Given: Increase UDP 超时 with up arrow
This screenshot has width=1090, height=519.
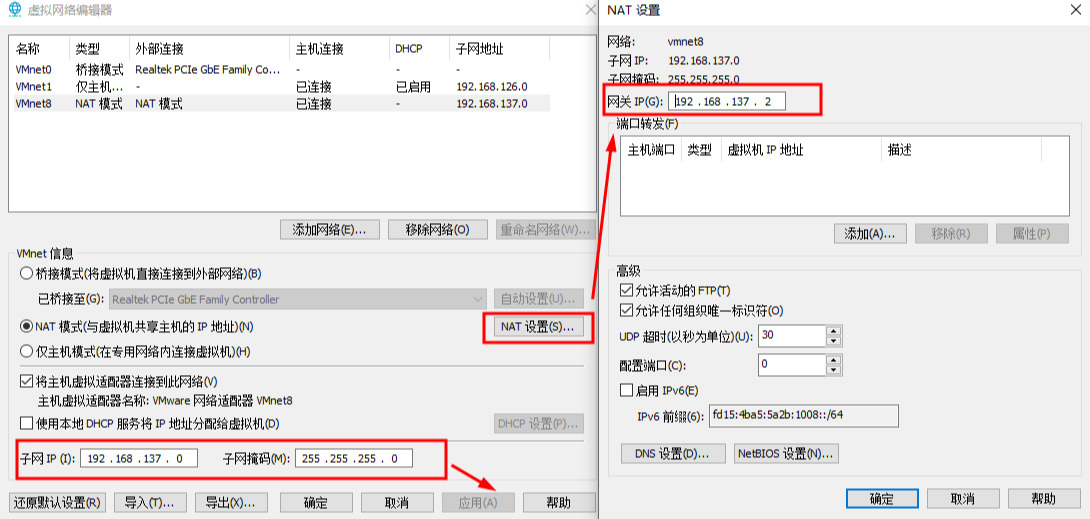Looking at the screenshot, I should [834, 331].
